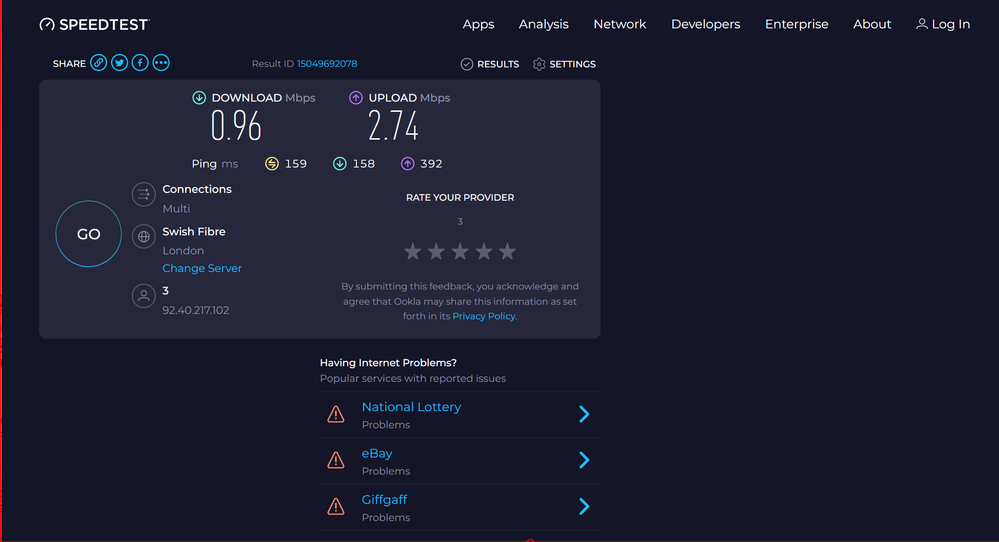
Task: Click the 2.74 upload value
Action: [393, 126]
